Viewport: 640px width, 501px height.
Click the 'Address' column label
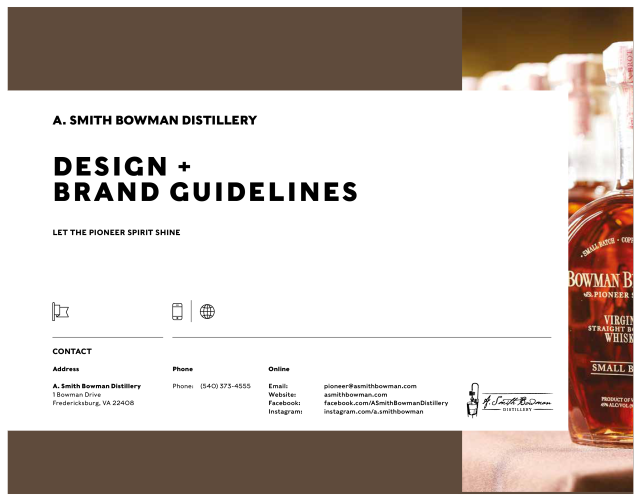66,369
